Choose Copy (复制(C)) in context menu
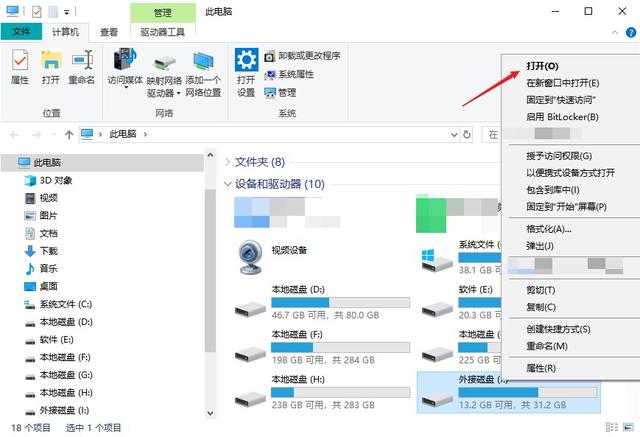This screenshot has width=640, height=437. [x=541, y=307]
